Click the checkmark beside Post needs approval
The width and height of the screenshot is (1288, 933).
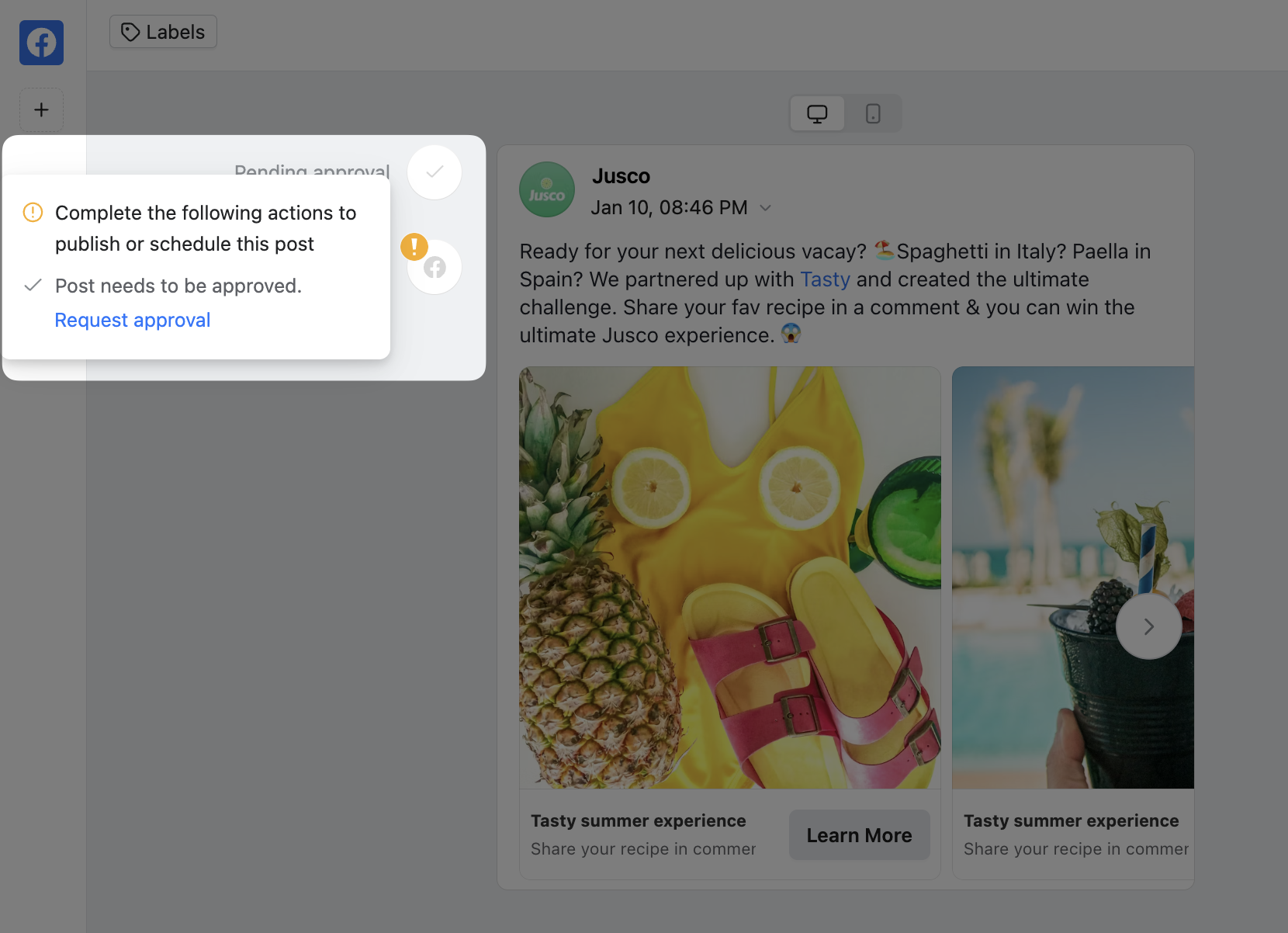tap(33, 286)
